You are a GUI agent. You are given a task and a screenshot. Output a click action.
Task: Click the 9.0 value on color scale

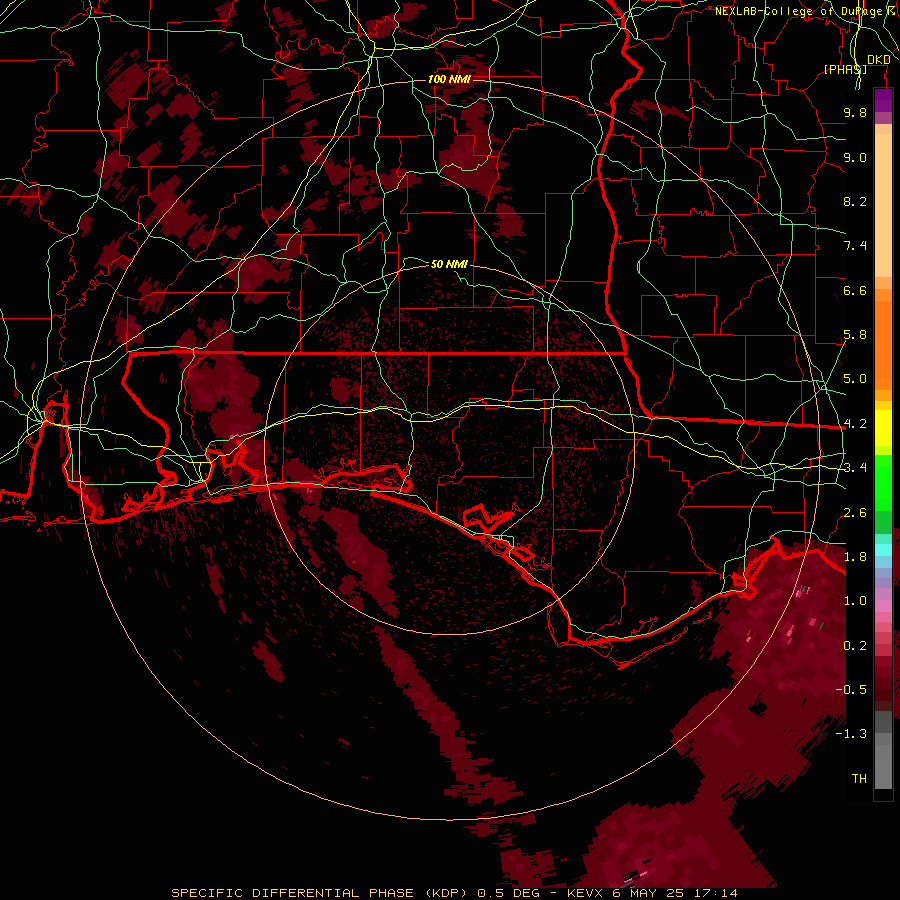(x=855, y=157)
